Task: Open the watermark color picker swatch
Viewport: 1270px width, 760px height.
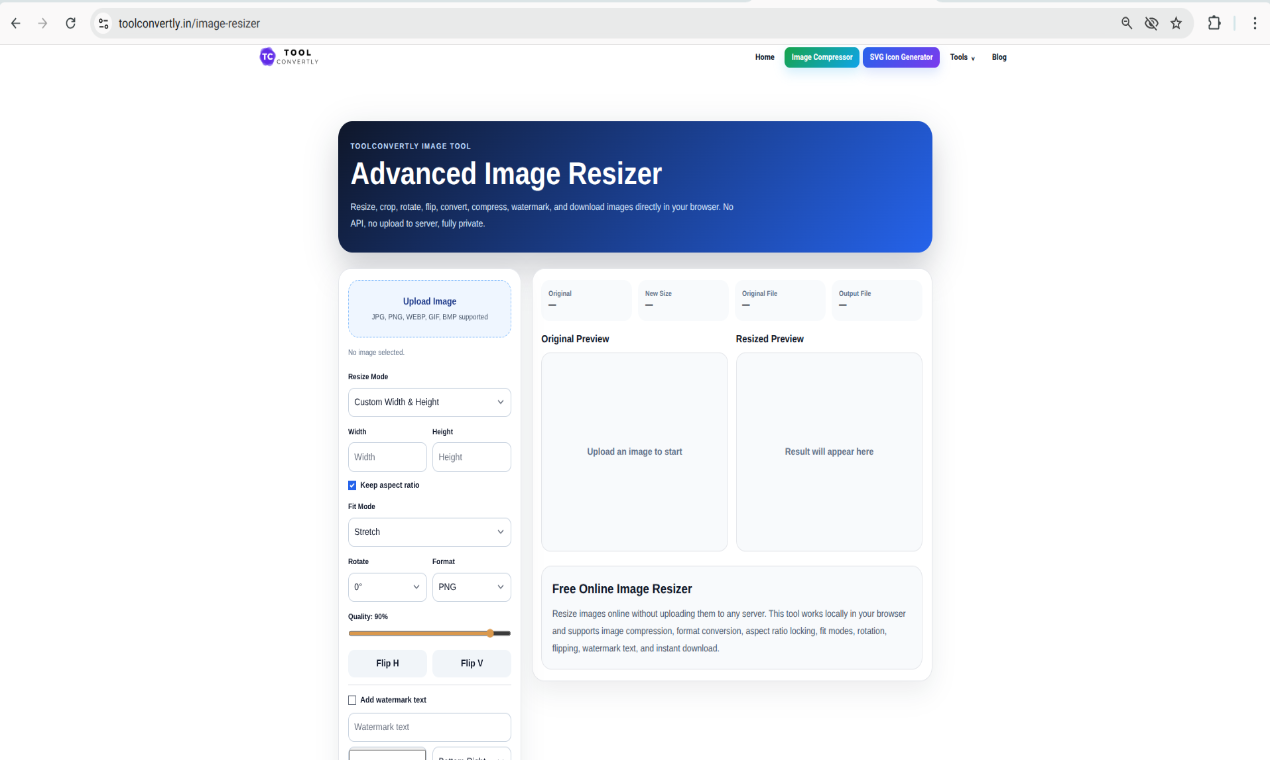Action: [387, 754]
